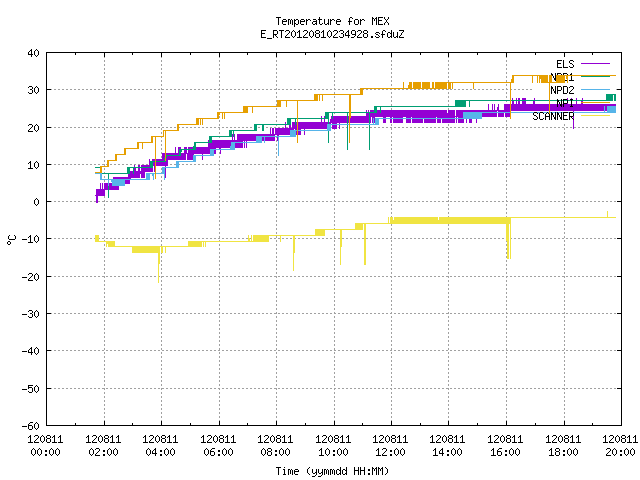Screen dimensions: 640x480
Task: Click the x-axis tick label 120811 20:00
Action: (x=620, y=446)
